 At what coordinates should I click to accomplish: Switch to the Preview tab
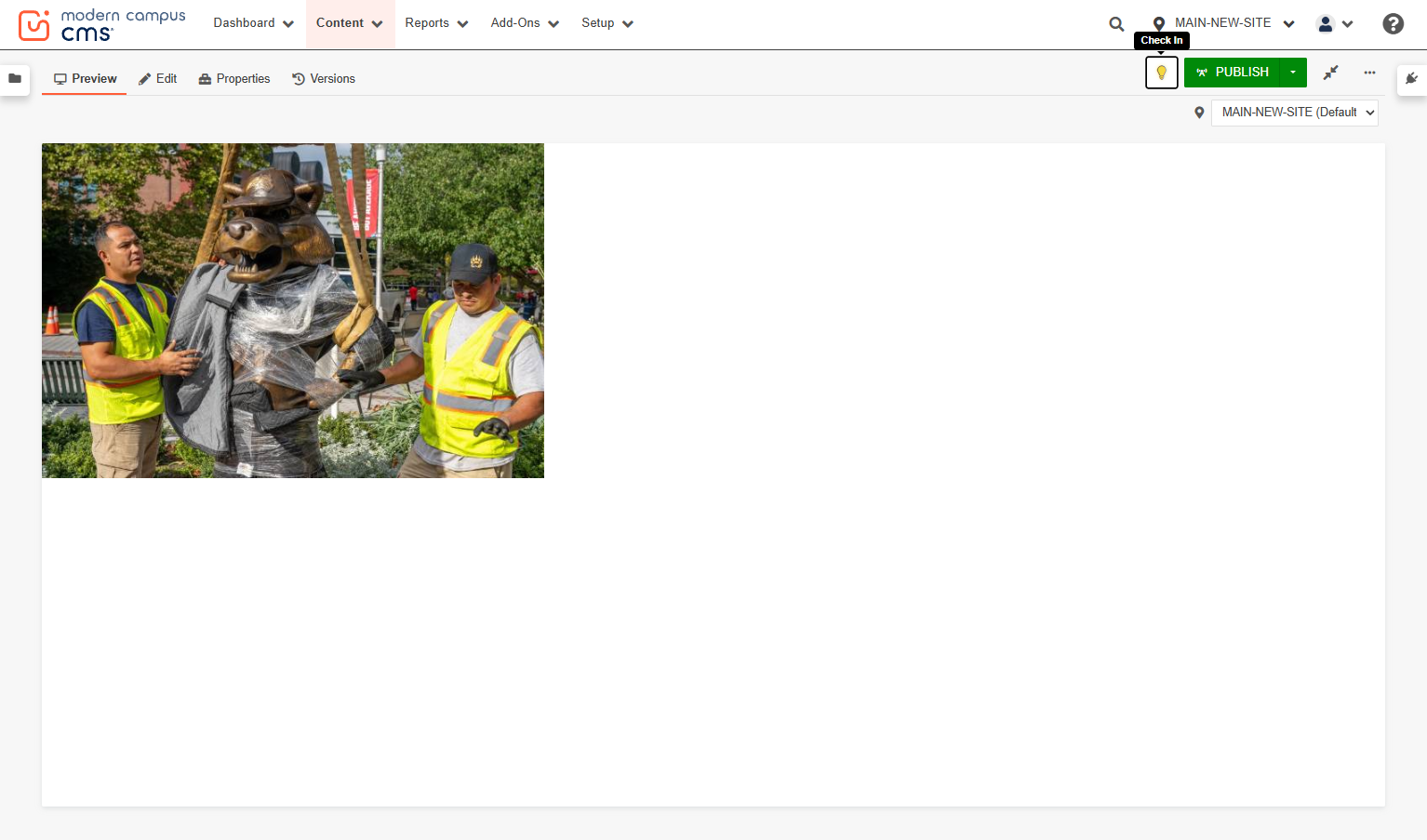tap(85, 79)
